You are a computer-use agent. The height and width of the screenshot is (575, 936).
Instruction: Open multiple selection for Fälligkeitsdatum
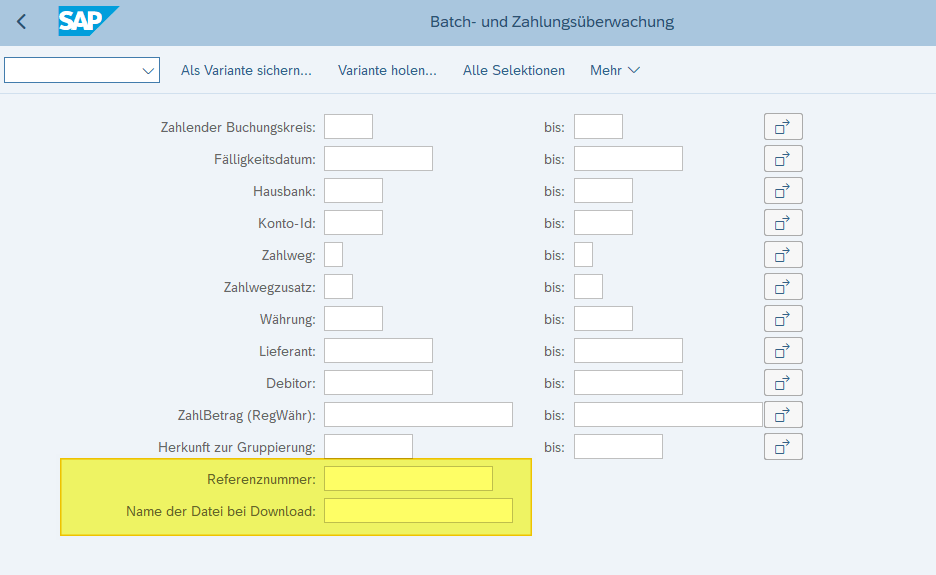[783, 159]
